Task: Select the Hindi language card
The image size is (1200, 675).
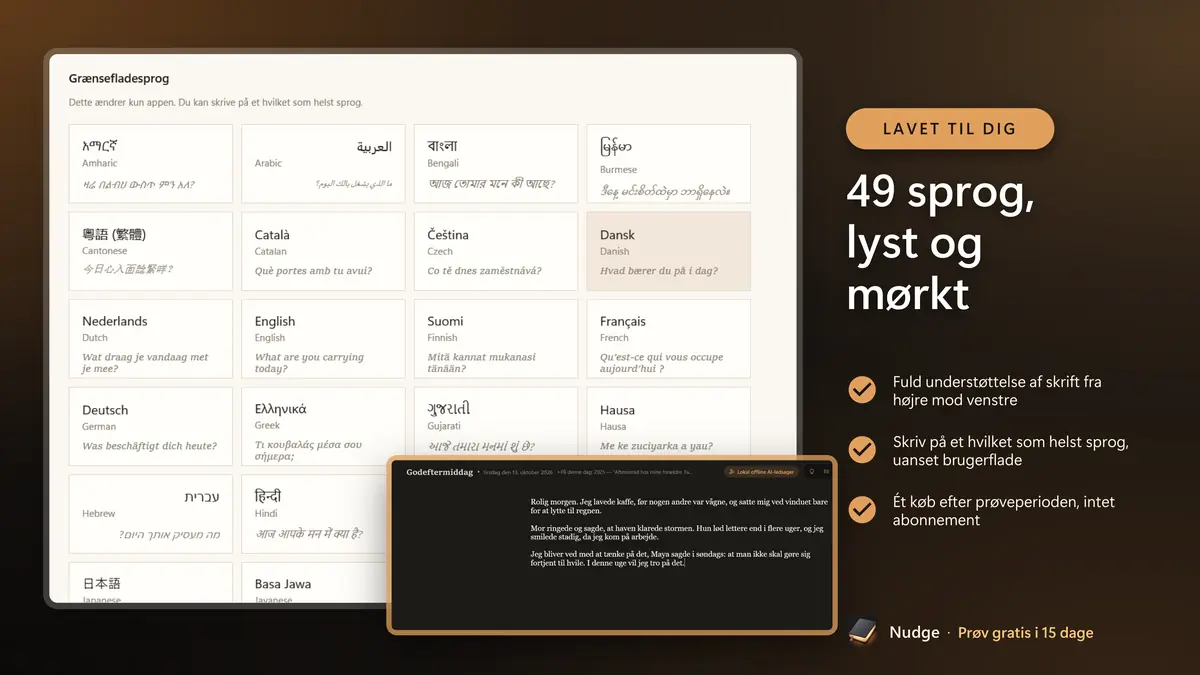Action: (314, 514)
